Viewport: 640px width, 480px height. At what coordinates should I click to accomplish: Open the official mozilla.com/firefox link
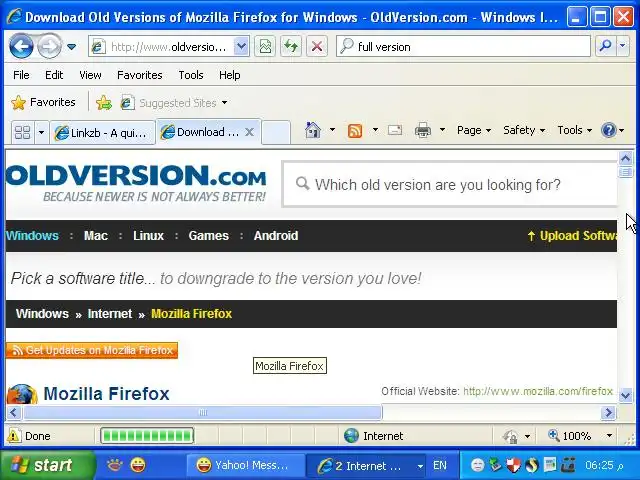[x=538, y=391]
